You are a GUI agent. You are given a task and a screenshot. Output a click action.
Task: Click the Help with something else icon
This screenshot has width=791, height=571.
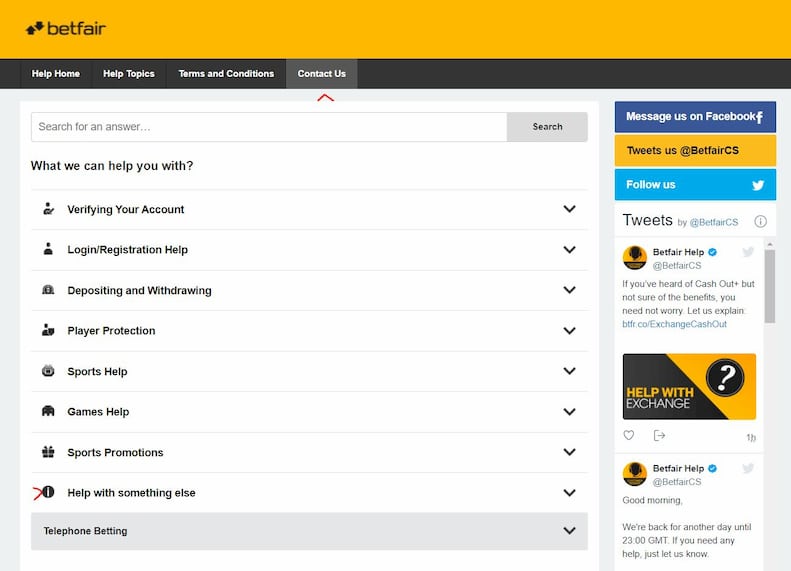48,492
